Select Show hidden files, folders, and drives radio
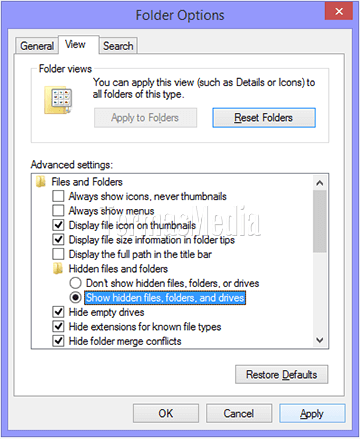The width and height of the screenshot is (360, 439). click(x=76, y=297)
